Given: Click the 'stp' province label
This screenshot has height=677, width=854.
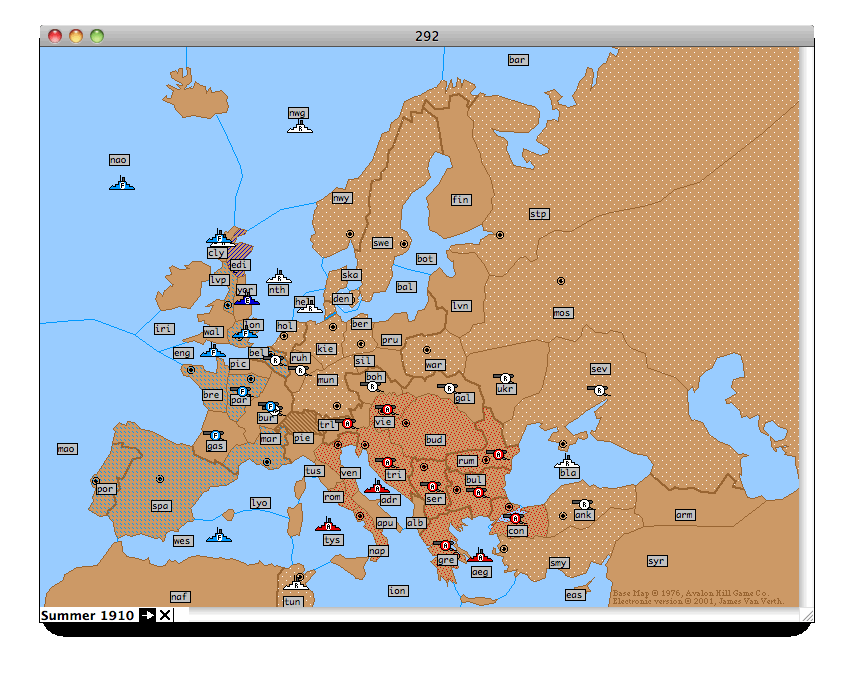Looking at the screenshot, I should tap(539, 214).
